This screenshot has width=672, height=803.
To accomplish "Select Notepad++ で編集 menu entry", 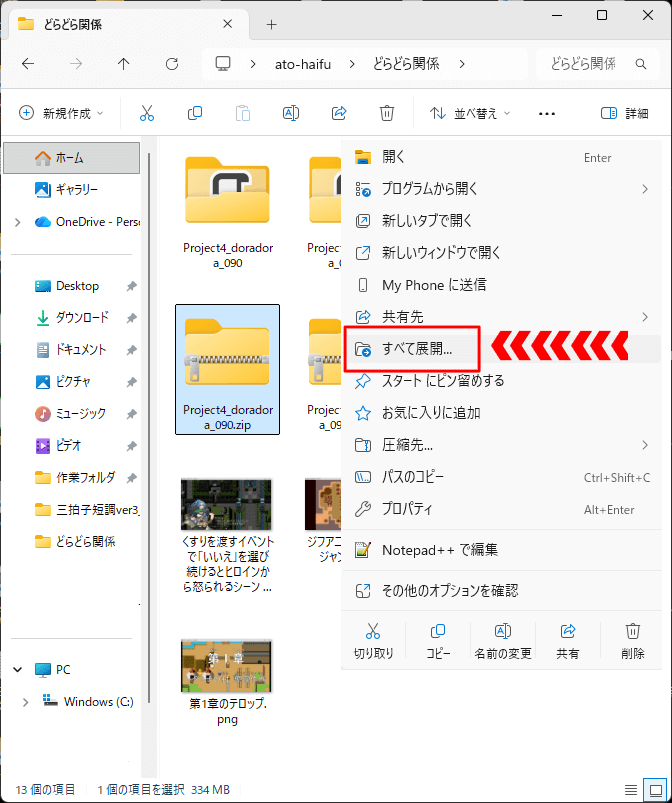I will click(439, 550).
